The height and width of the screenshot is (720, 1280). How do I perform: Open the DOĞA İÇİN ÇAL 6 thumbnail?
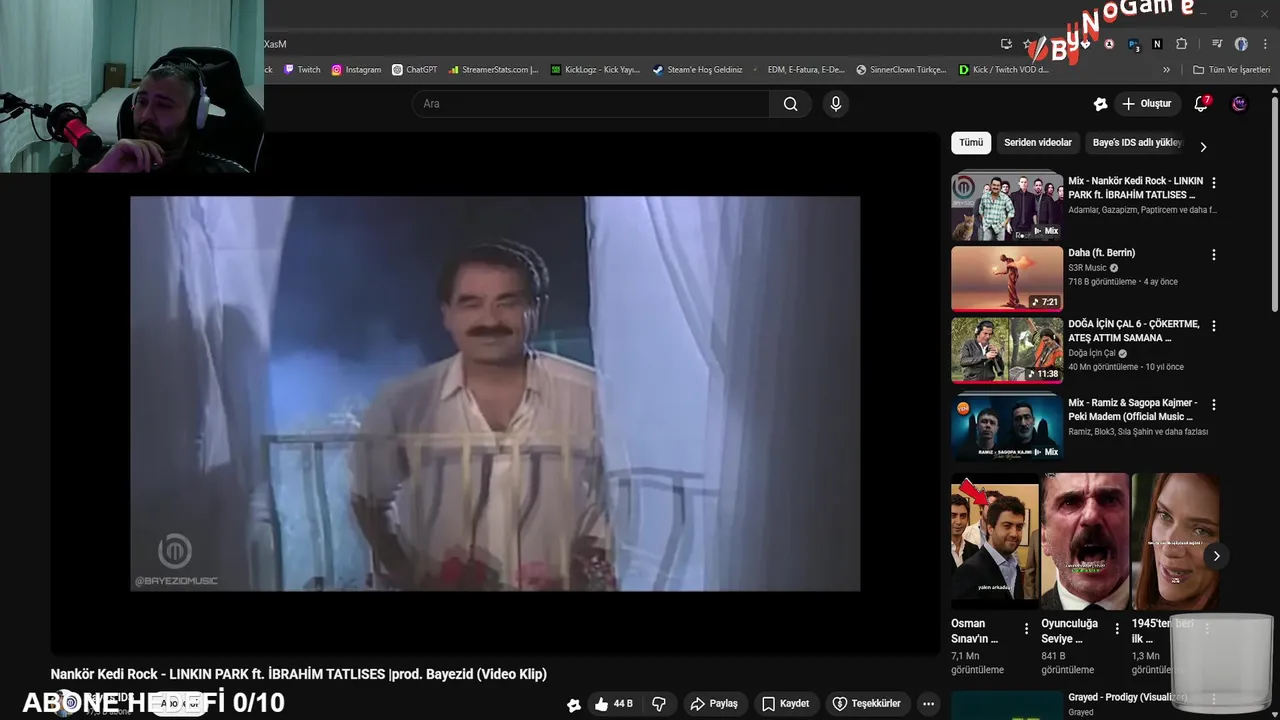click(x=1007, y=351)
